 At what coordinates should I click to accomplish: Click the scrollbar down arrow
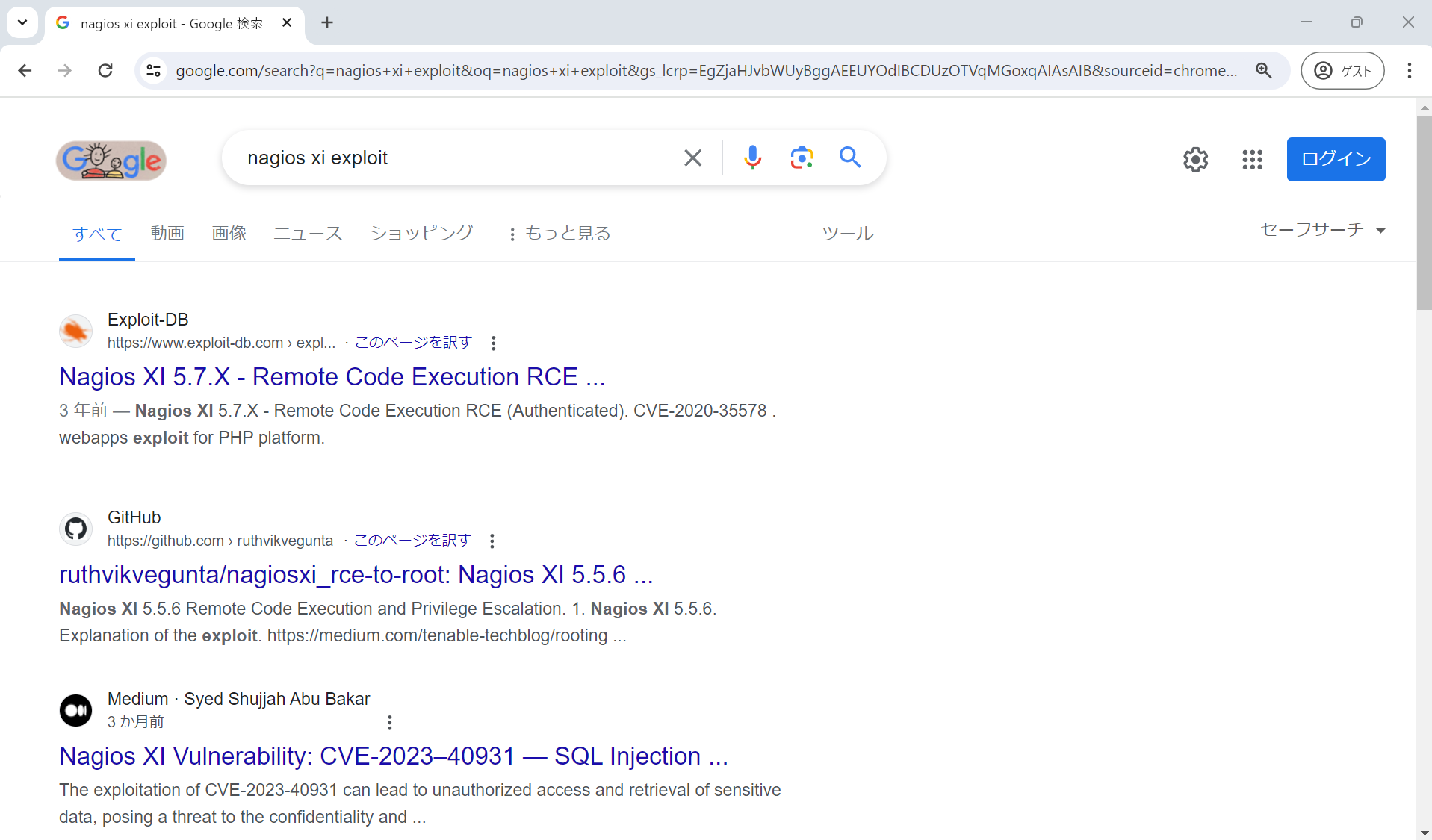point(1425,833)
